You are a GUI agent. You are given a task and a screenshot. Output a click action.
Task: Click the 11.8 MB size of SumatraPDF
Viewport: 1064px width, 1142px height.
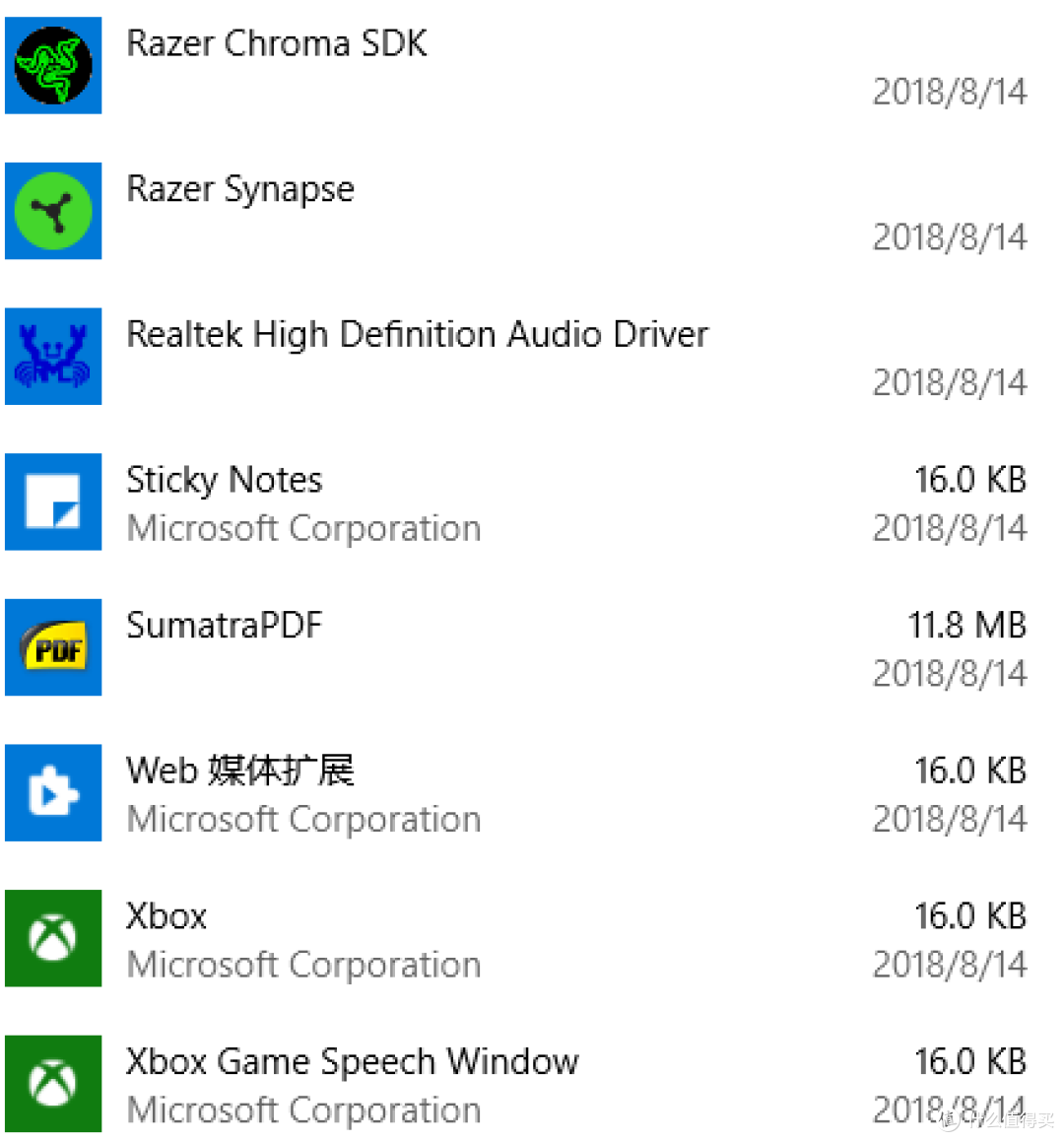(967, 626)
